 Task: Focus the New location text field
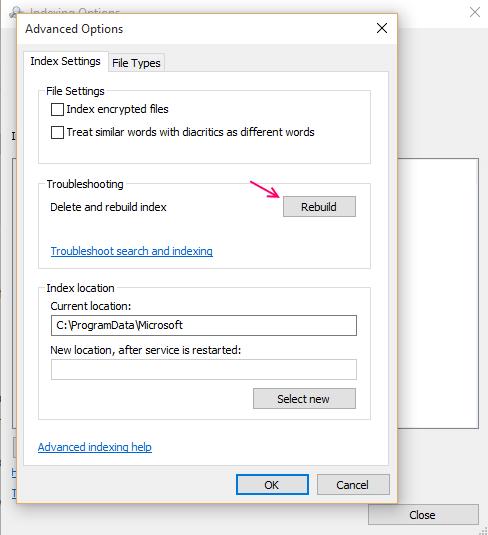pos(204,369)
